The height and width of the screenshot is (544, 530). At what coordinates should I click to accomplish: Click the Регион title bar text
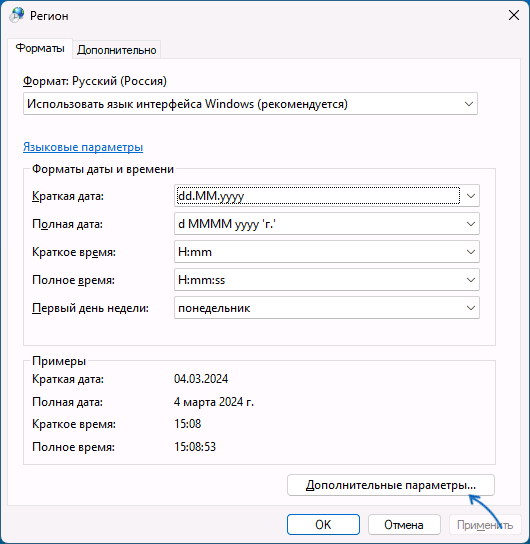pyautogui.click(x=49, y=16)
